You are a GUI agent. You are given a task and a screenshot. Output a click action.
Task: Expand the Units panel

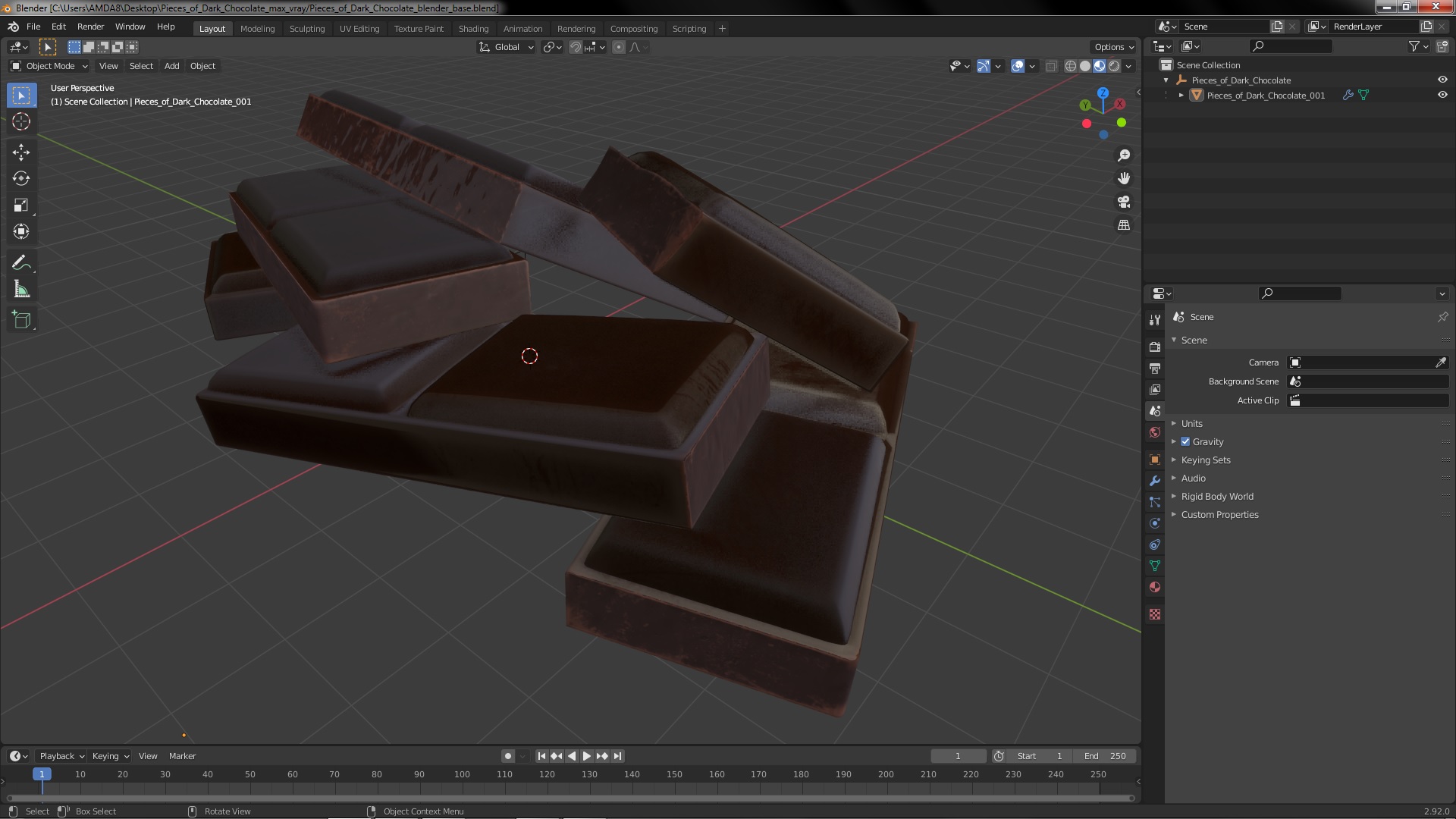[x=1191, y=424]
